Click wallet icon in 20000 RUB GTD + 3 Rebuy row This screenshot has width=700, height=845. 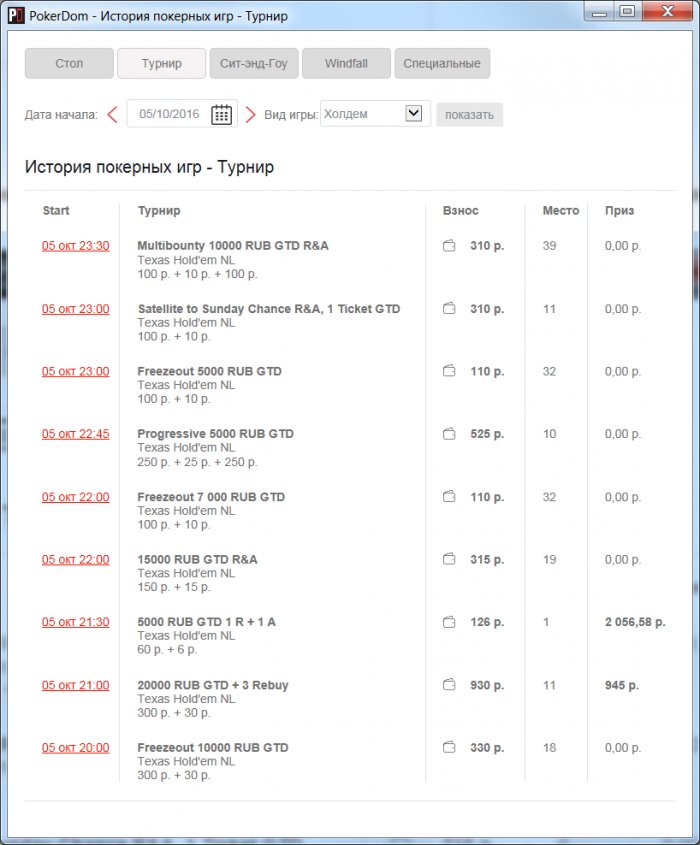[x=449, y=684]
